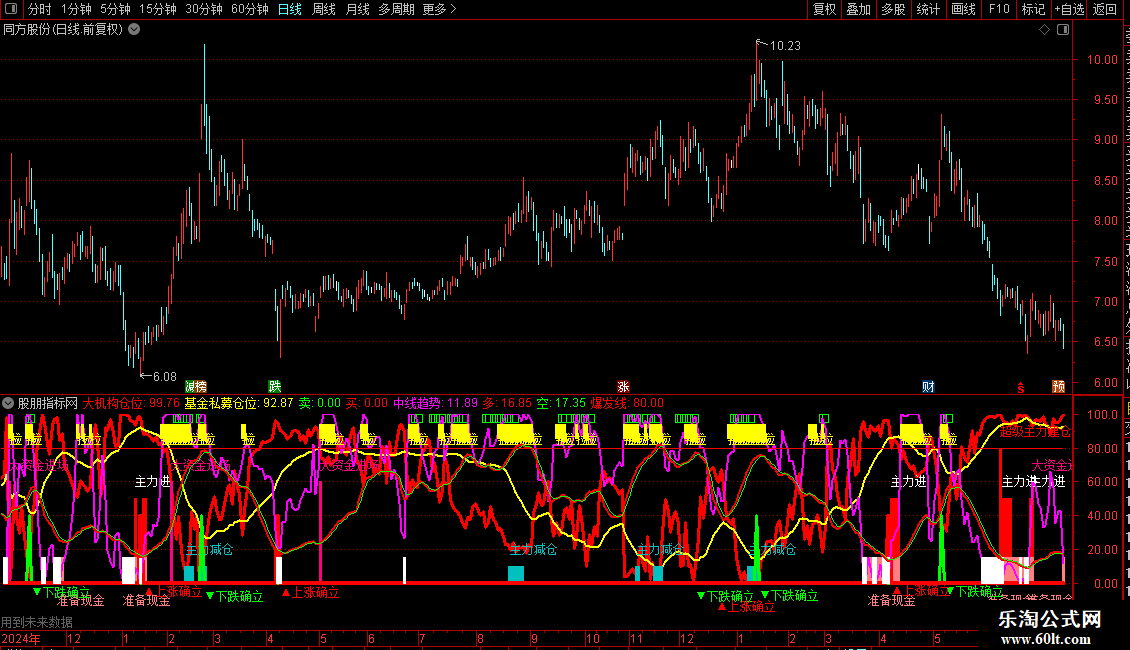Click the 多: 16.85 value

point(507,403)
